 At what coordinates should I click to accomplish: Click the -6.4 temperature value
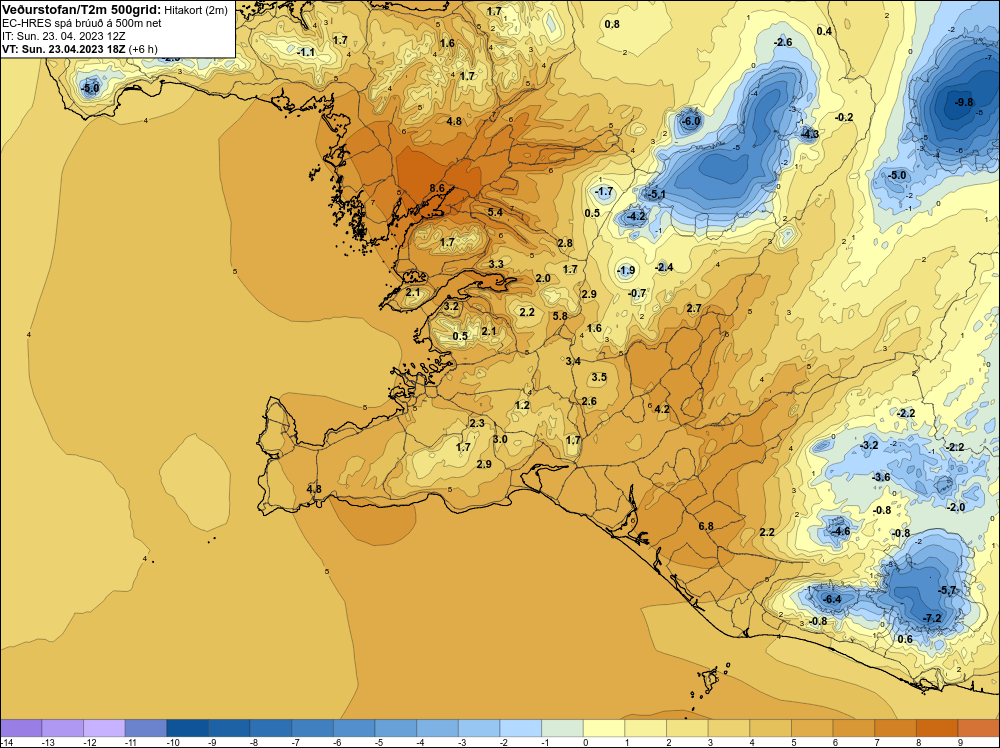pos(832,599)
